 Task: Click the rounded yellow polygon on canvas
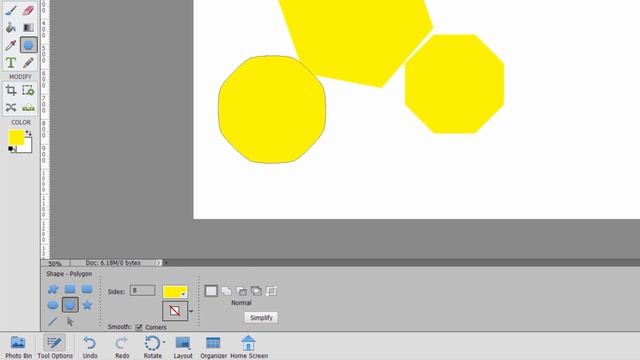[x=272, y=109]
